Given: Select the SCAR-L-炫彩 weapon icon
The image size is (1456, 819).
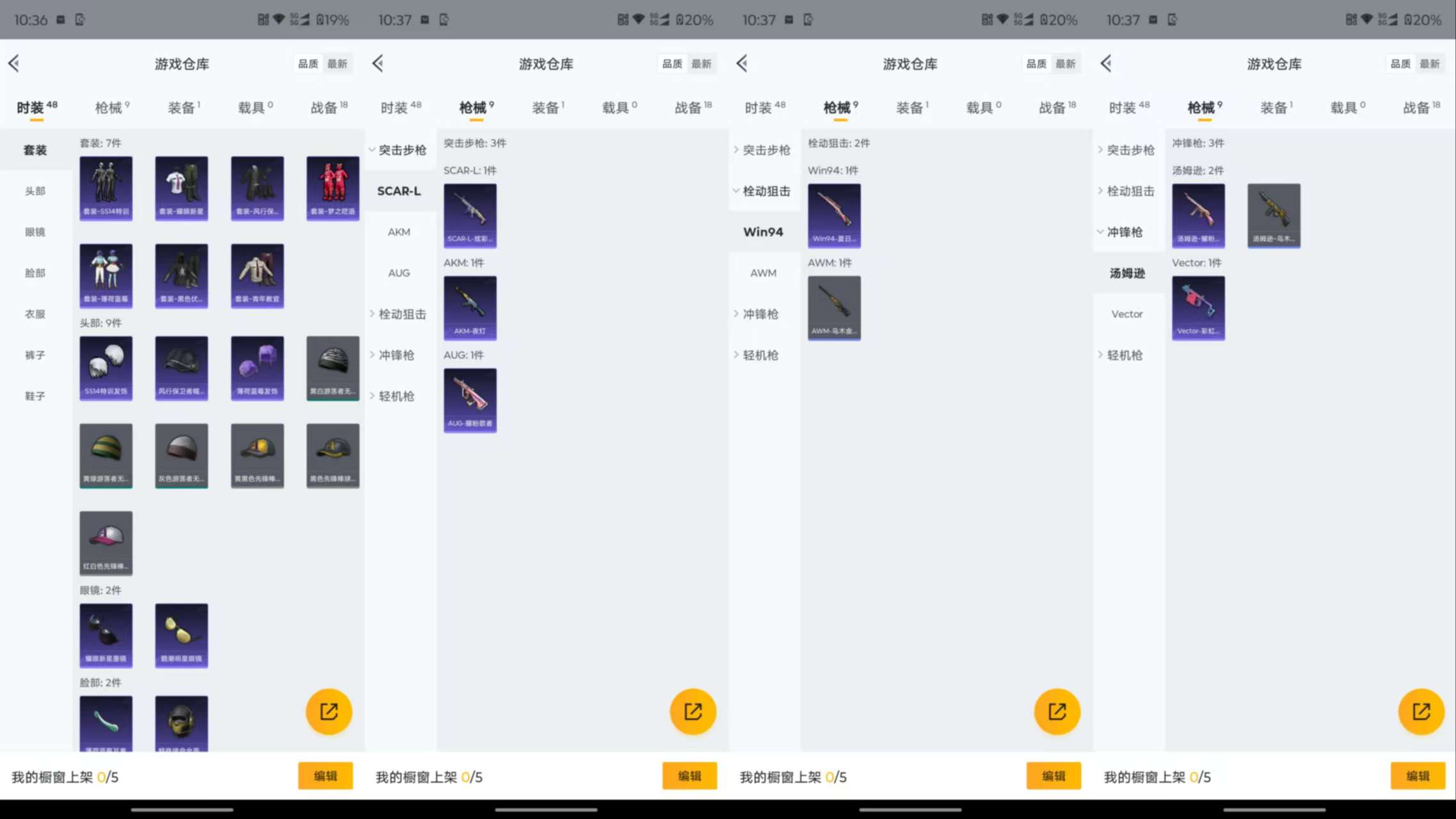Looking at the screenshot, I should click(x=470, y=216).
